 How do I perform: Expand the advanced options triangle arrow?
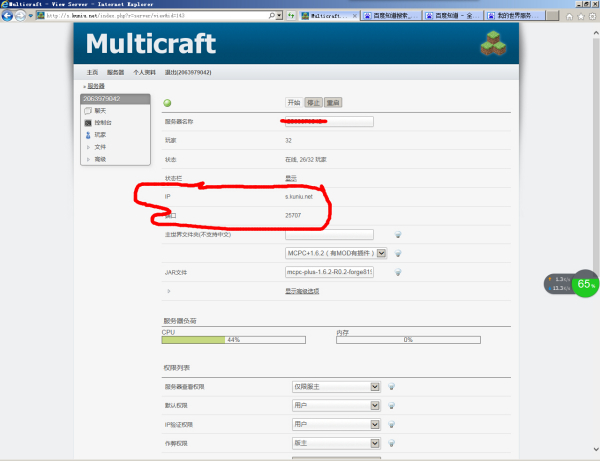click(168, 291)
